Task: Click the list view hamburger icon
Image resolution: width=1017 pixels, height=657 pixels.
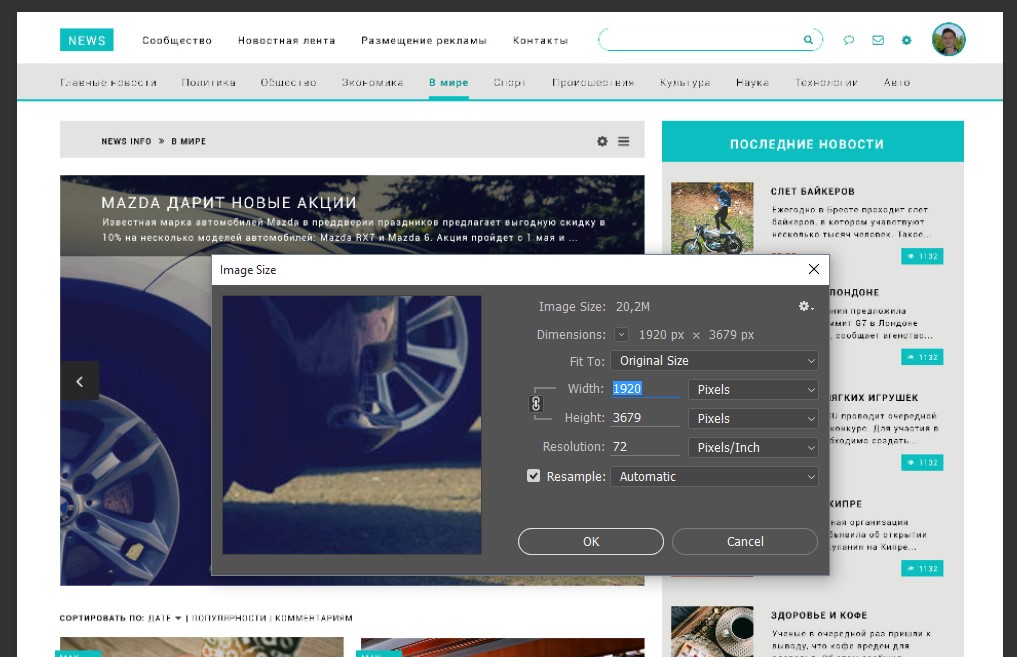Action: pyautogui.click(x=623, y=141)
